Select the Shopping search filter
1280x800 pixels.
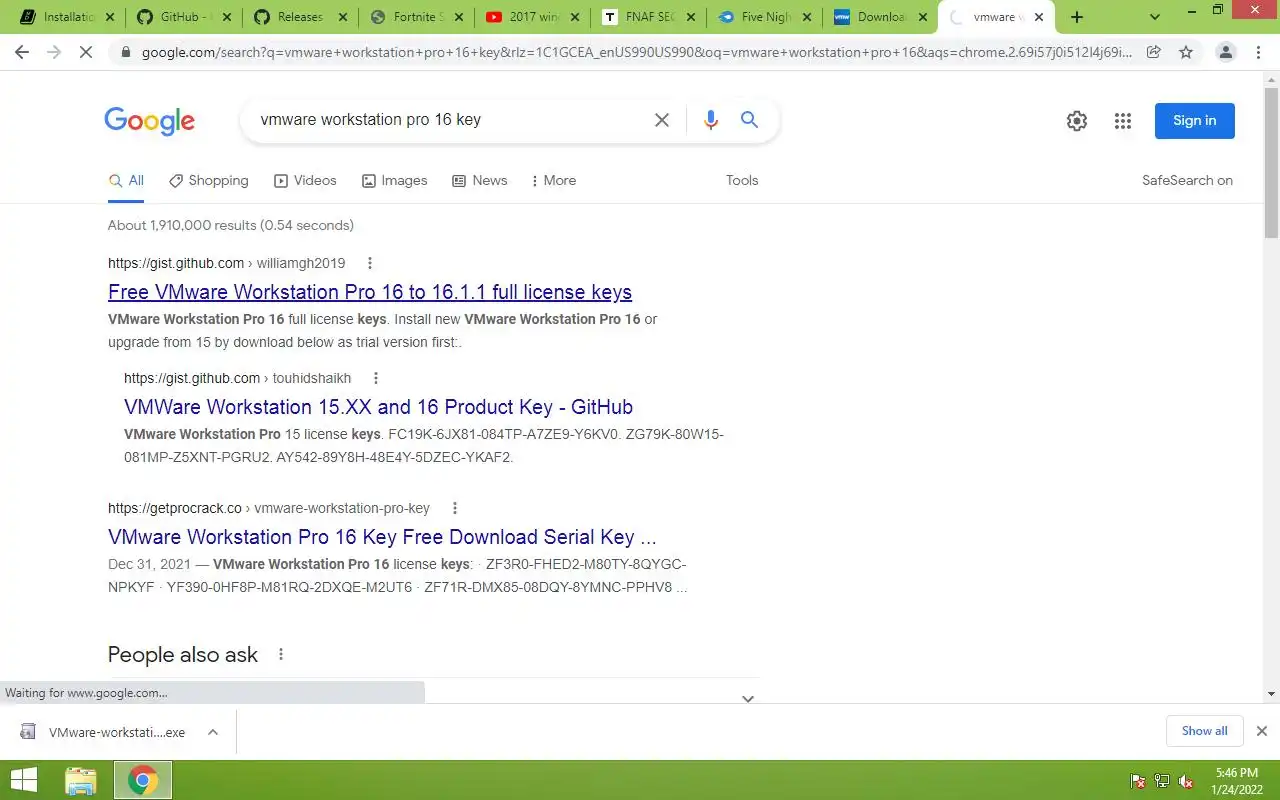[209, 181]
